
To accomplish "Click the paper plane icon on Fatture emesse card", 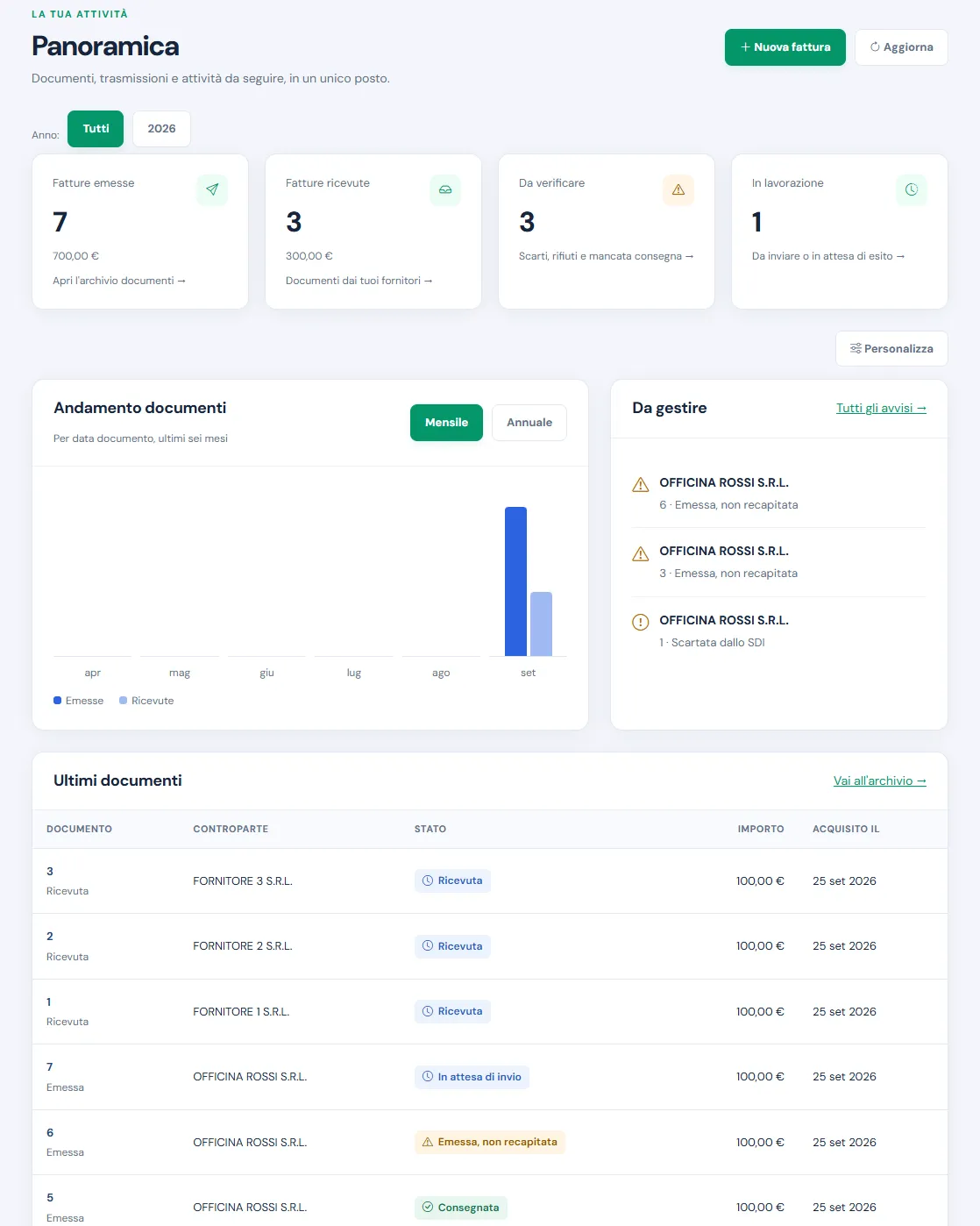I will 212,189.
